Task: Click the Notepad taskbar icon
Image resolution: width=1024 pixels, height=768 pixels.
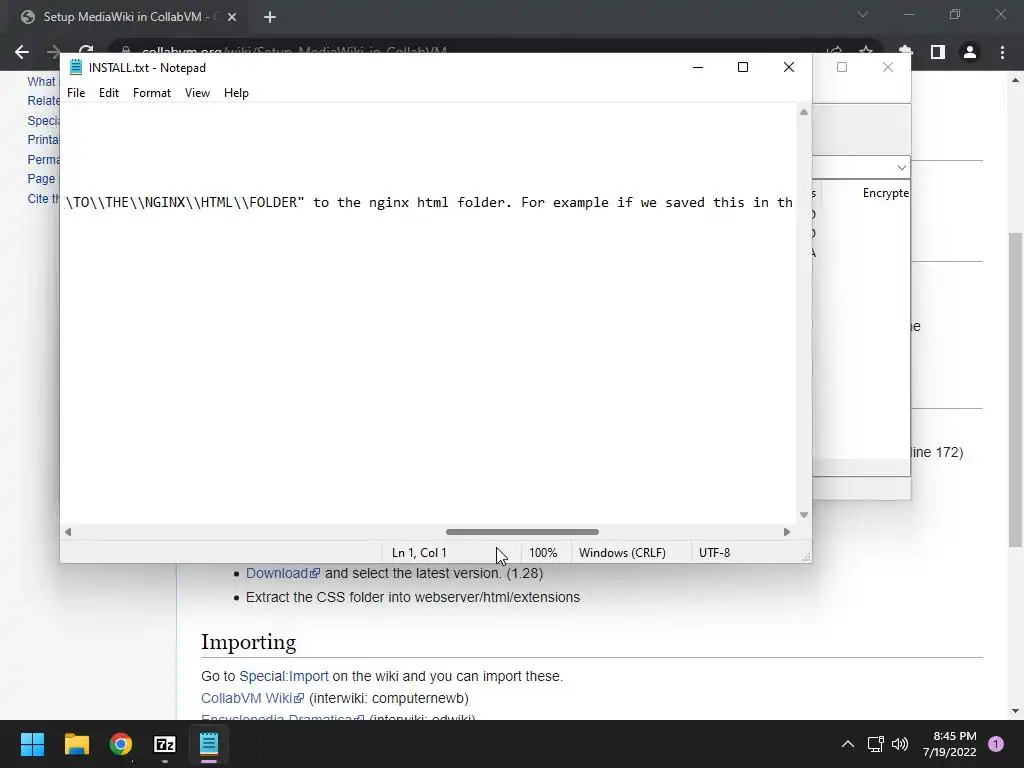Action: pos(209,744)
